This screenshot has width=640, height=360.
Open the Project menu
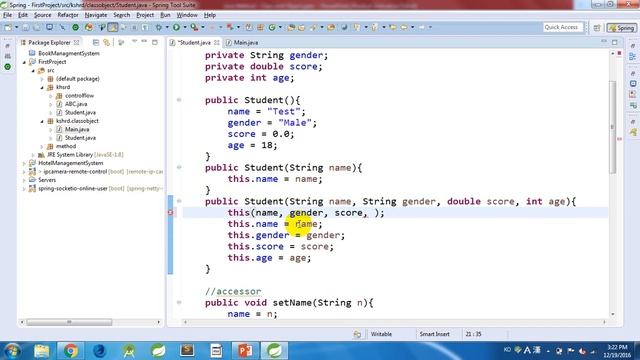pyautogui.click(x=145, y=15)
